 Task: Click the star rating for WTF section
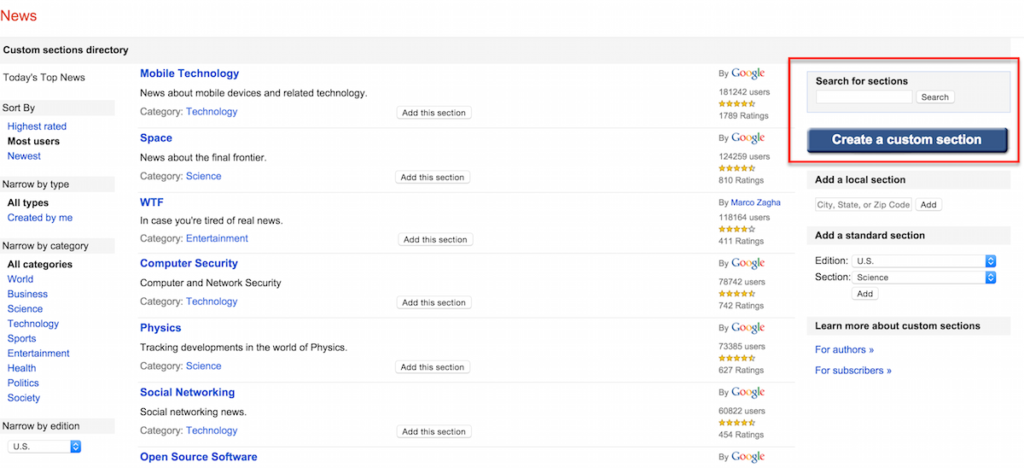tap(737, 229)
